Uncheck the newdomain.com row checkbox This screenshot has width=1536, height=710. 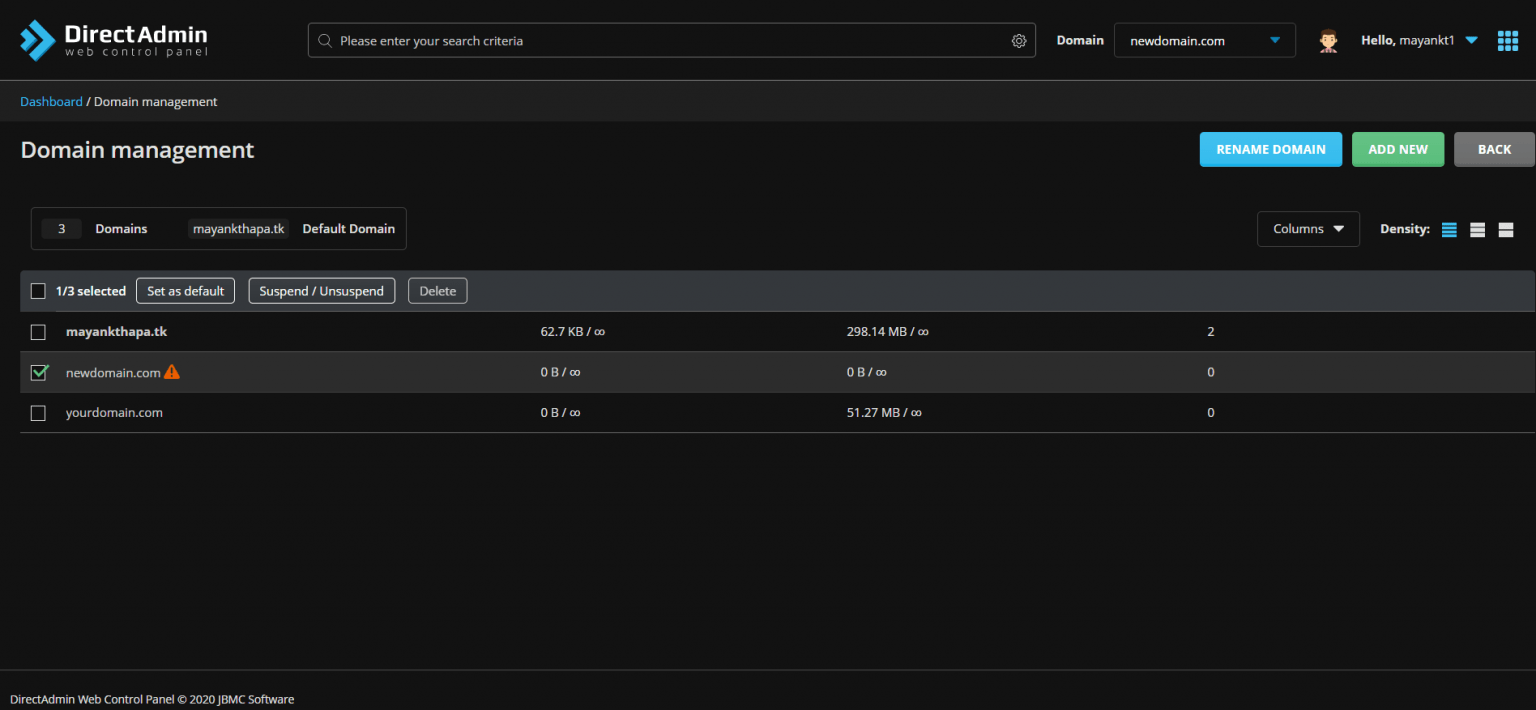pos(38,371)
